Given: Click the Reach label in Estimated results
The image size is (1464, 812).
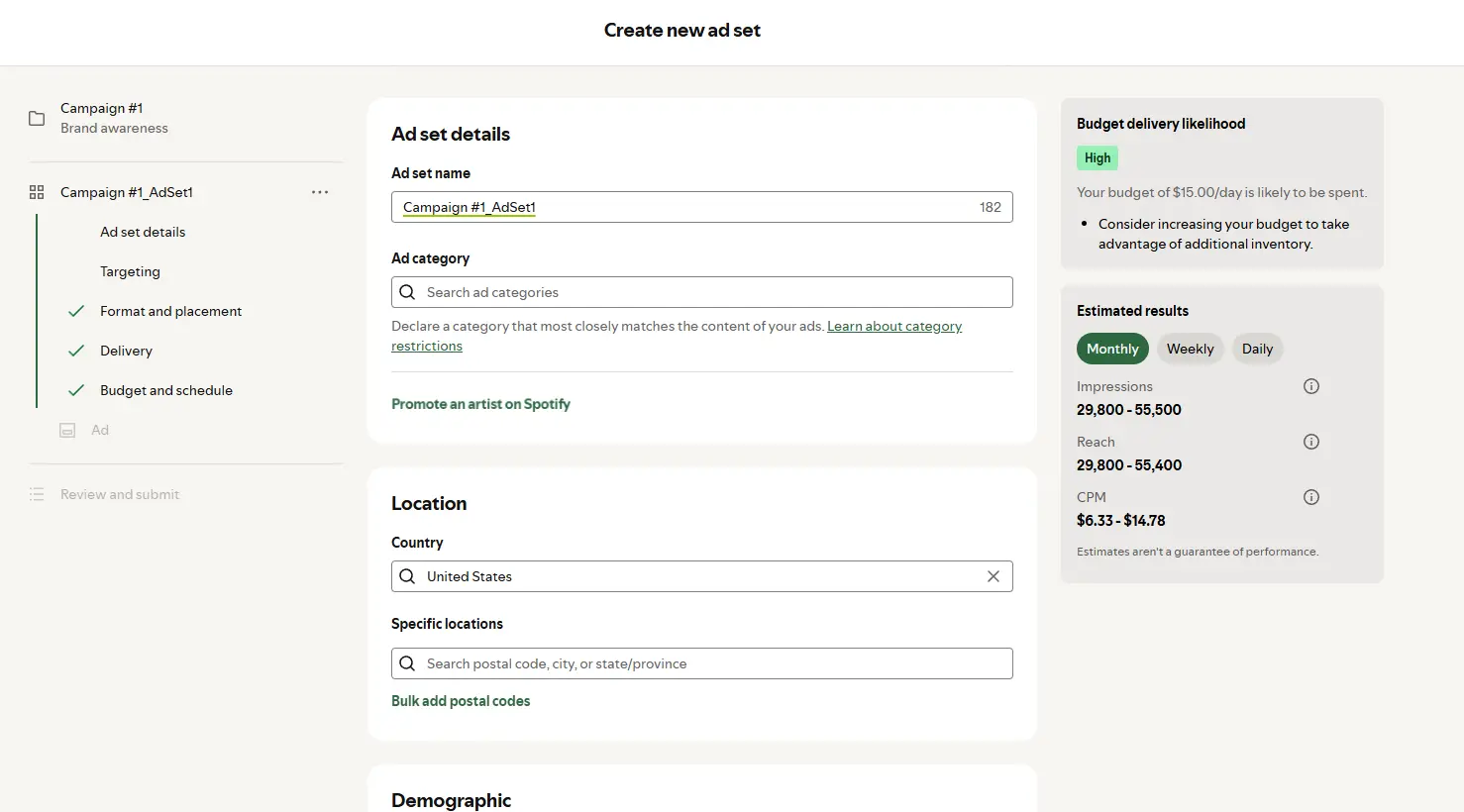Looking at the screenshot, I should pyautogui.click(x=1096, y=442).
